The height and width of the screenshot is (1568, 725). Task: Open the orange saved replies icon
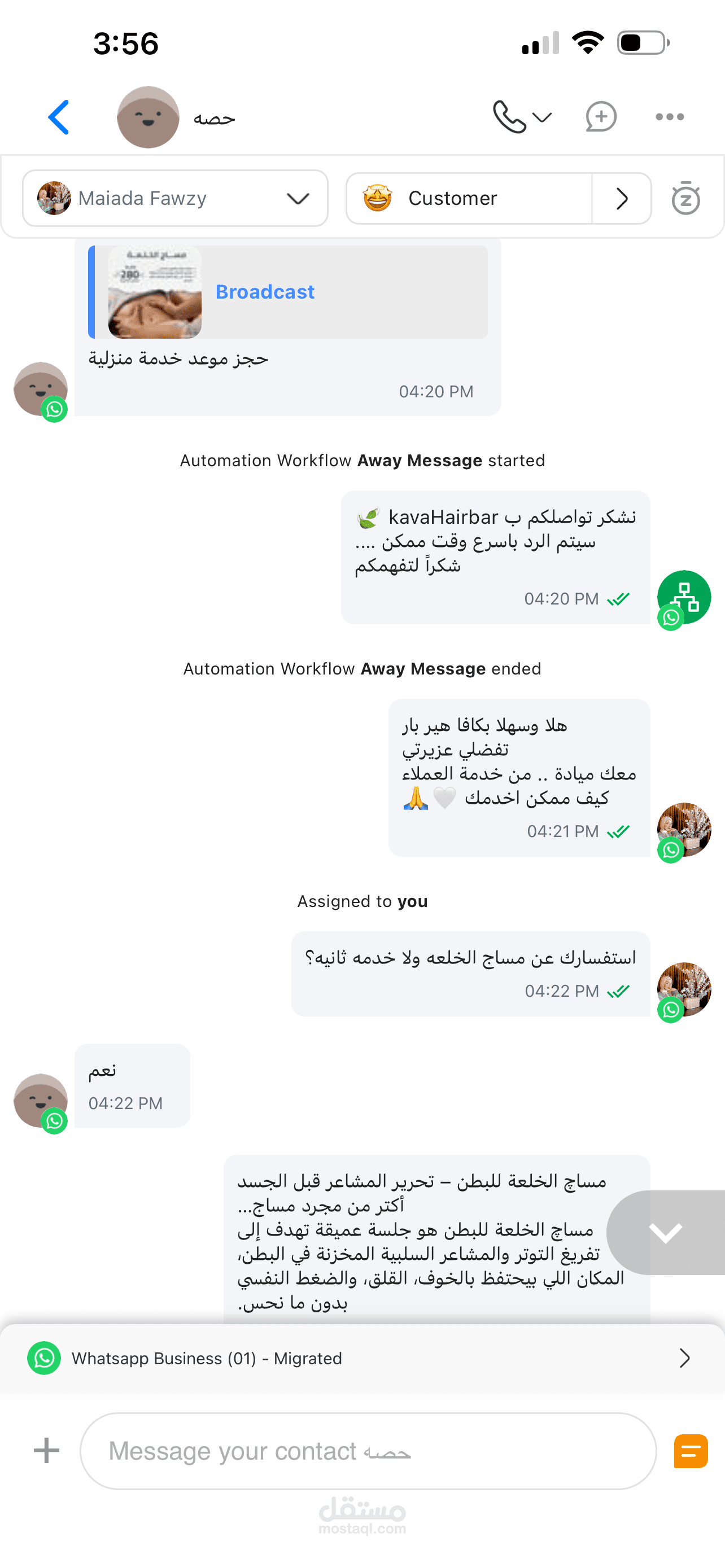(x=691, y=1451)
